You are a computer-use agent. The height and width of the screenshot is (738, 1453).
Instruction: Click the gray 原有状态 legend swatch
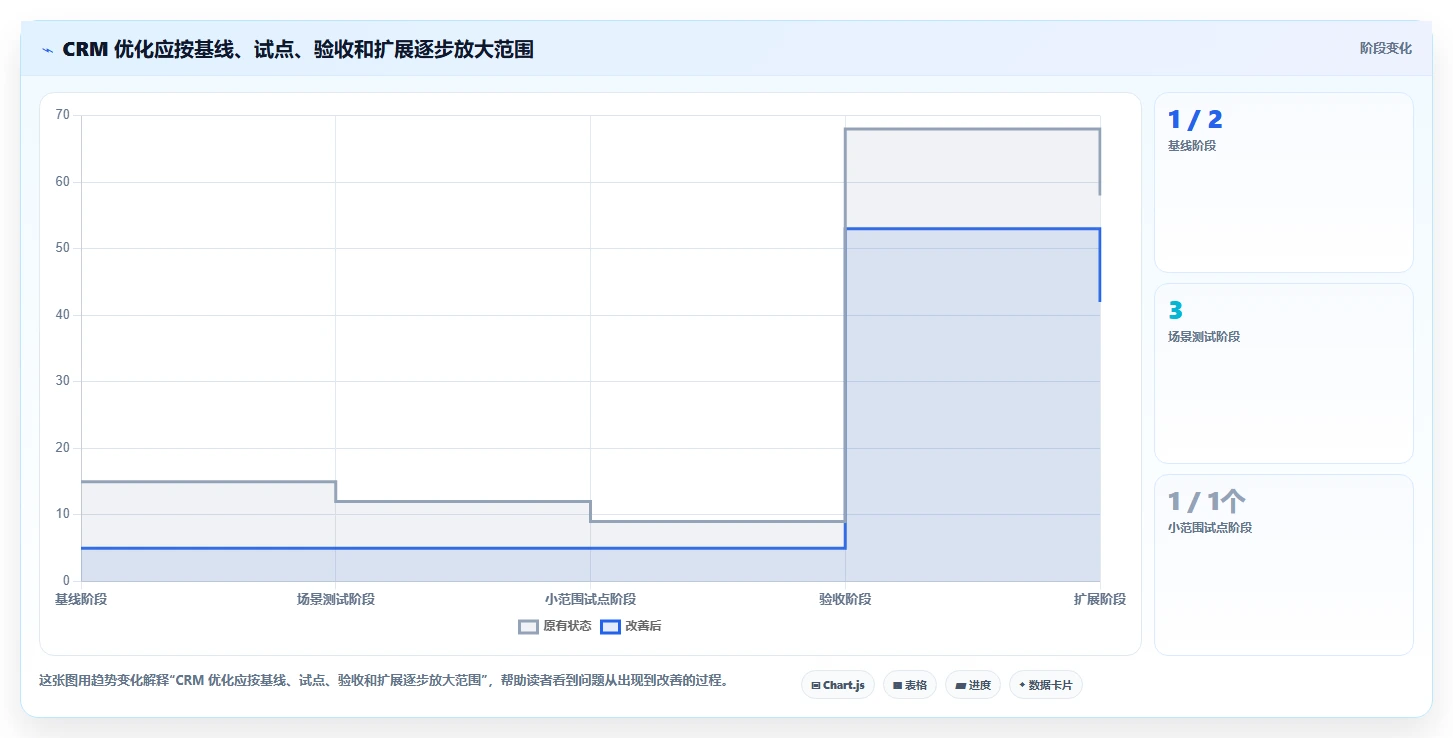pos(529,627)
